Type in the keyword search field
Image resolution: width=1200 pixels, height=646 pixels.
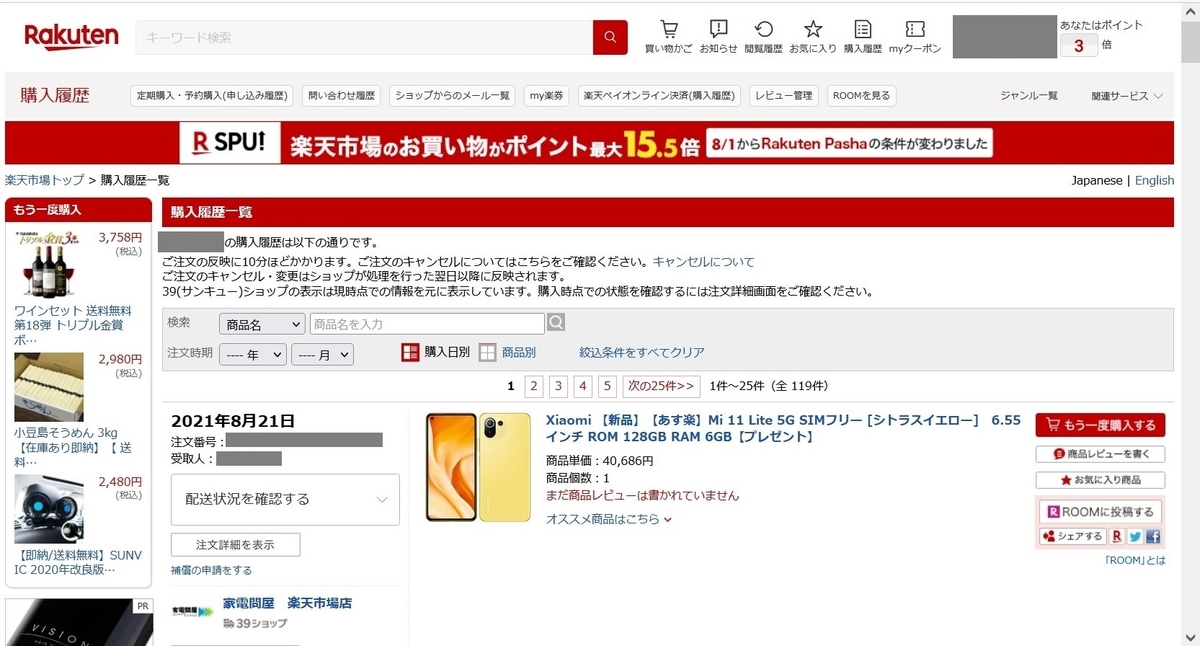click(x=364, y=38)
